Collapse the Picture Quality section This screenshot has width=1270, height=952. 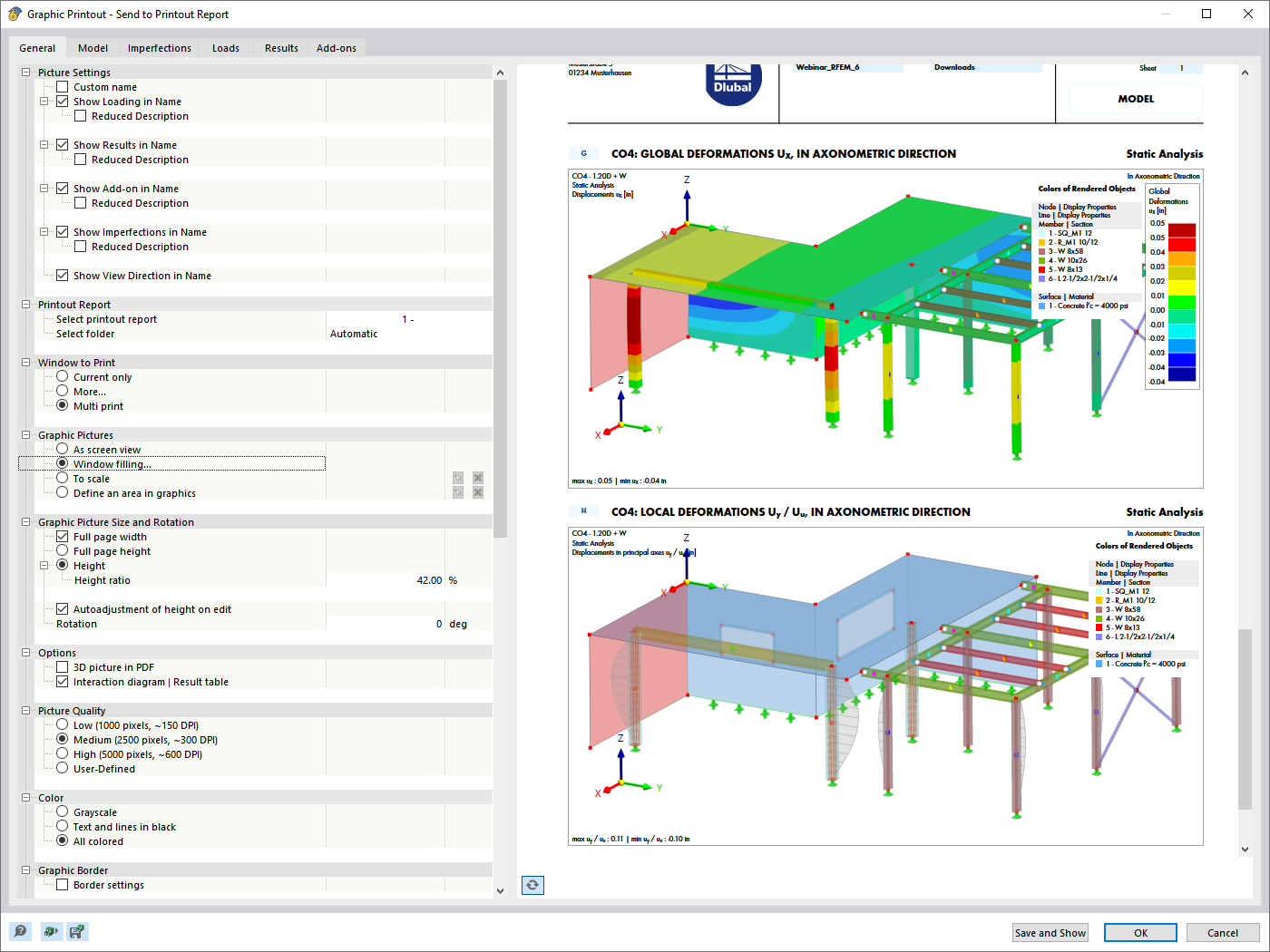pos(26,711)
